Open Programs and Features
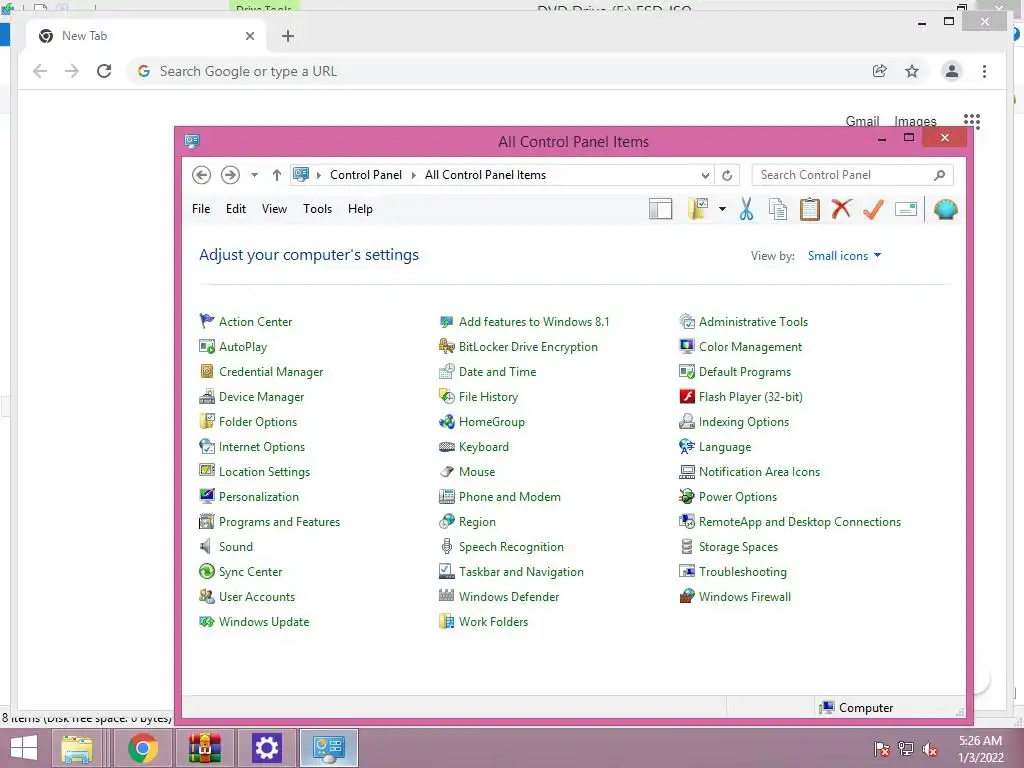The image size is (1024, 768). click(x=280, y=522)
